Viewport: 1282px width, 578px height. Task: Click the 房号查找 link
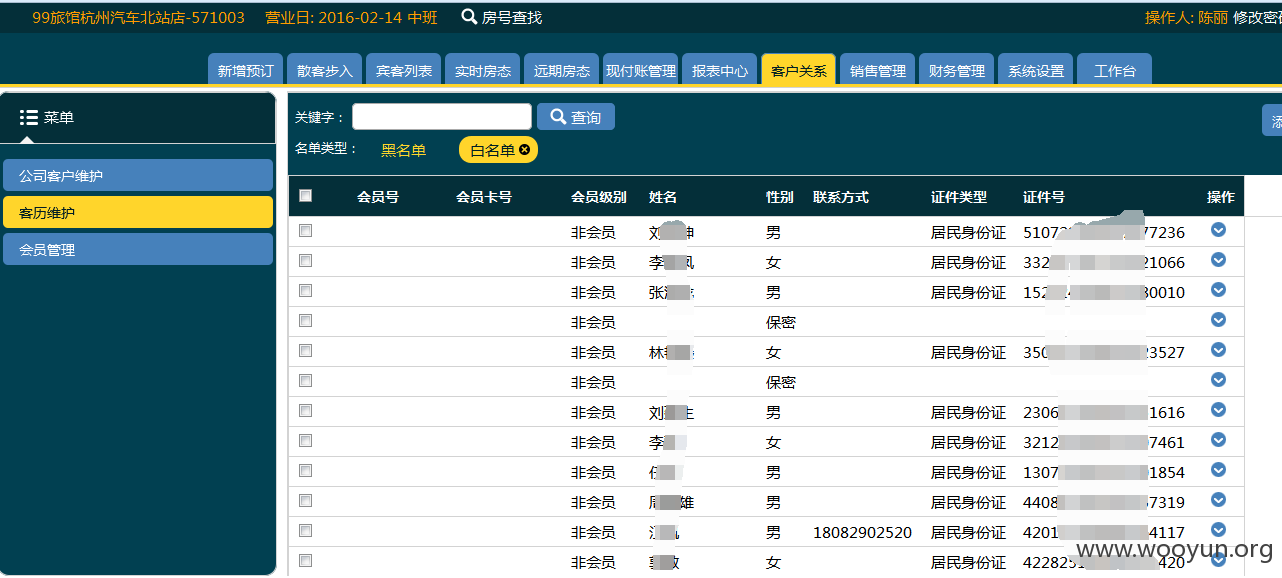(x=512, y=17)
